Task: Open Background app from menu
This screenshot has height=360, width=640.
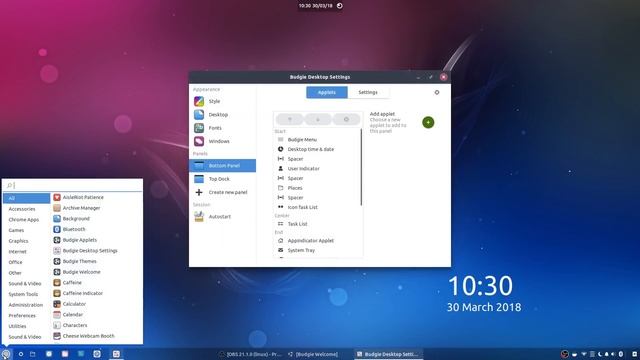Action: [x=96, y=219]
